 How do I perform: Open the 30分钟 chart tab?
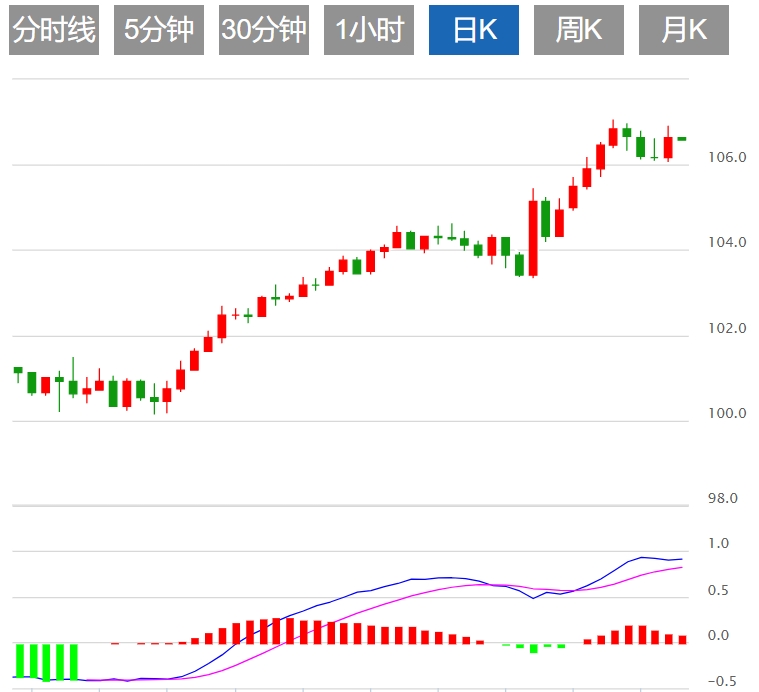tap(264, 30)
